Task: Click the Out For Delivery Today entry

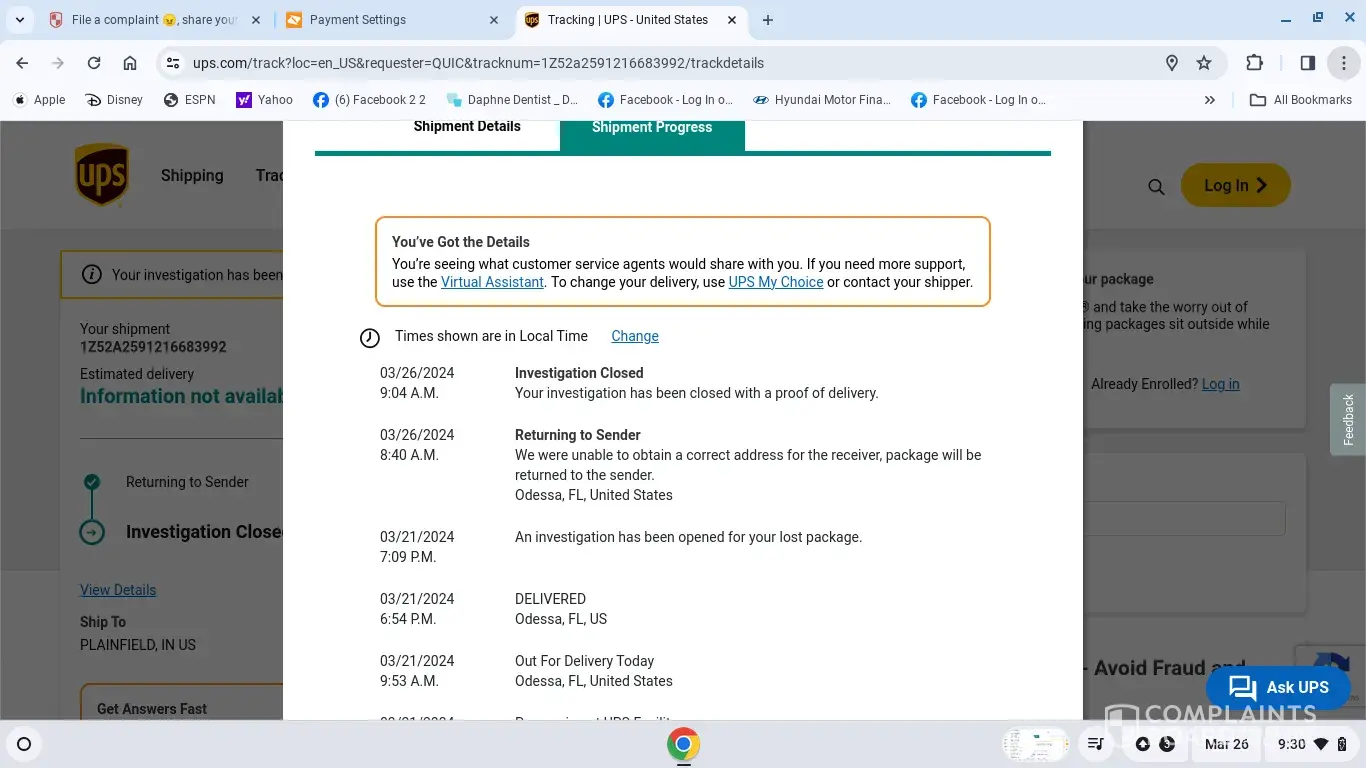Action: (584, 661)
